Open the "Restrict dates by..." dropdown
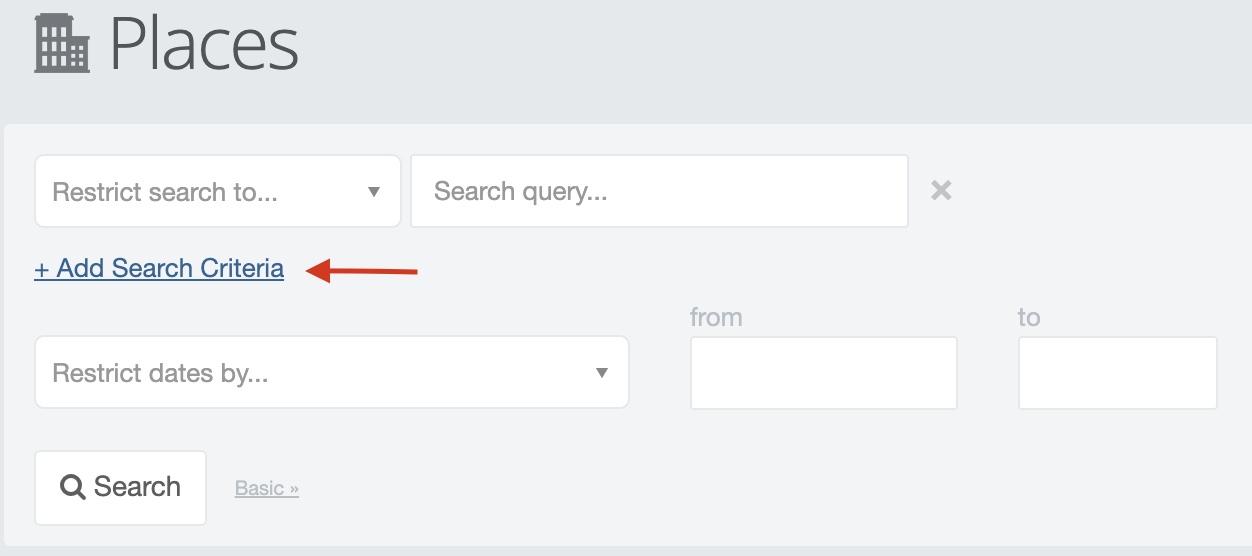Viewport: 1252px width, 556px height. point(332,372)
